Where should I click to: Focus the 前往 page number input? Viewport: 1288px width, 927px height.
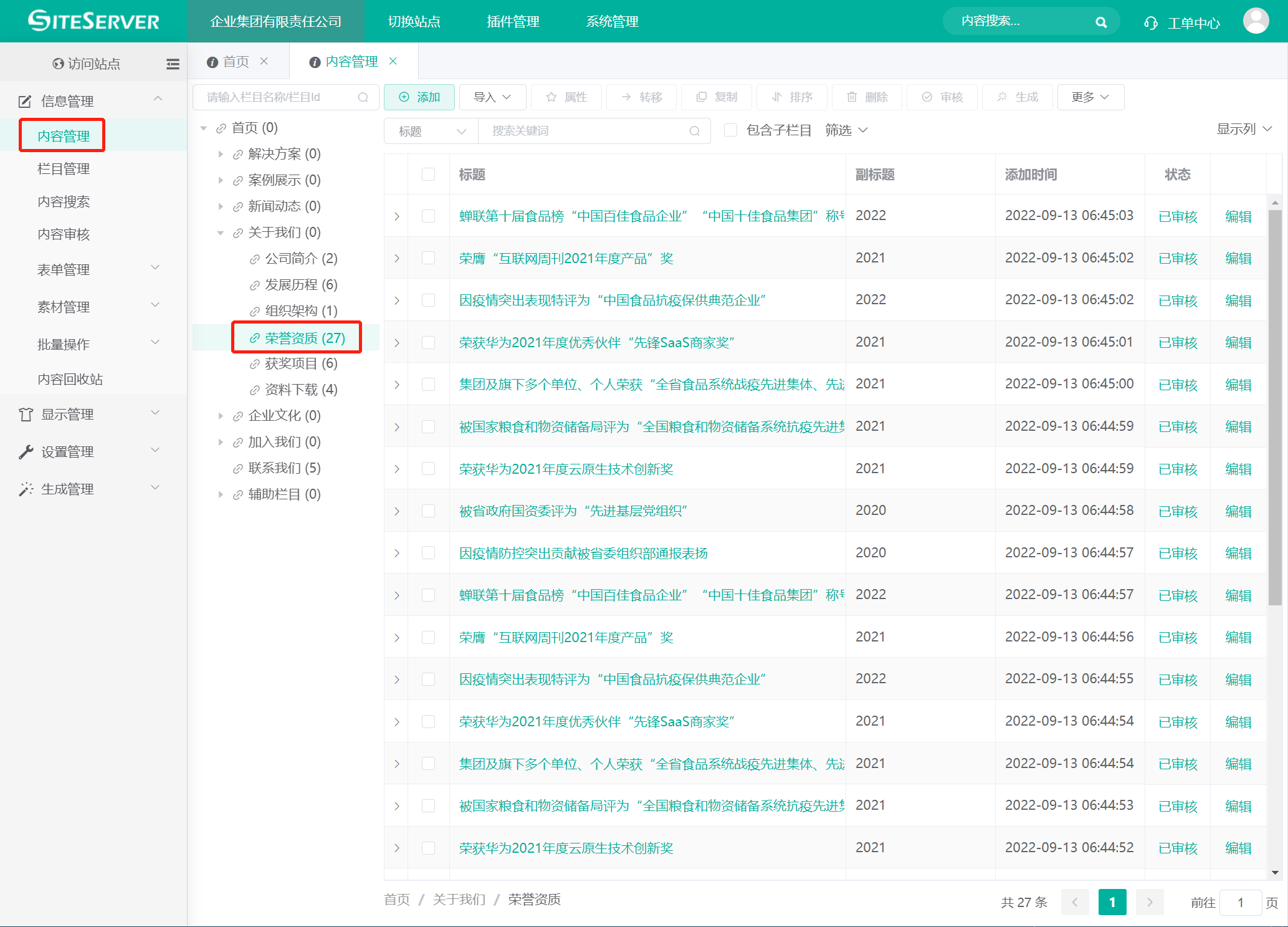1240,902
